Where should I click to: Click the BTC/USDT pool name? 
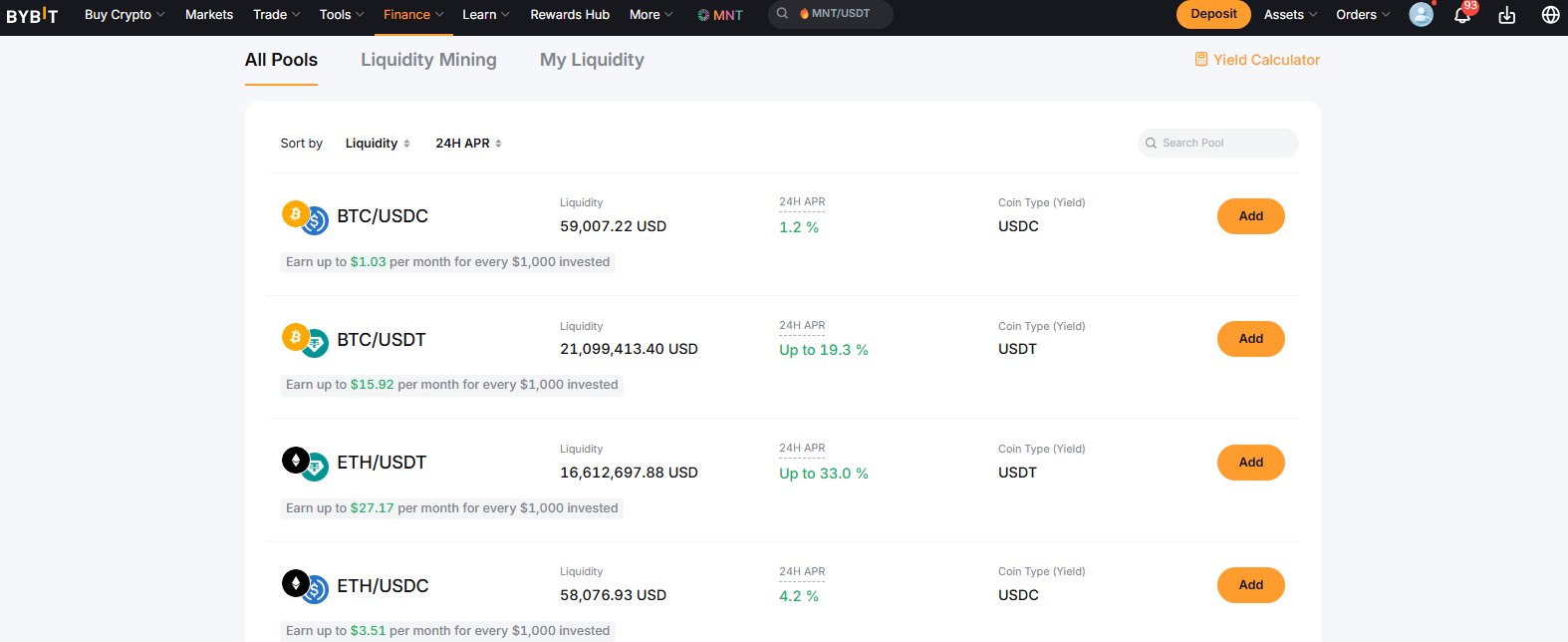coord(382,340)
